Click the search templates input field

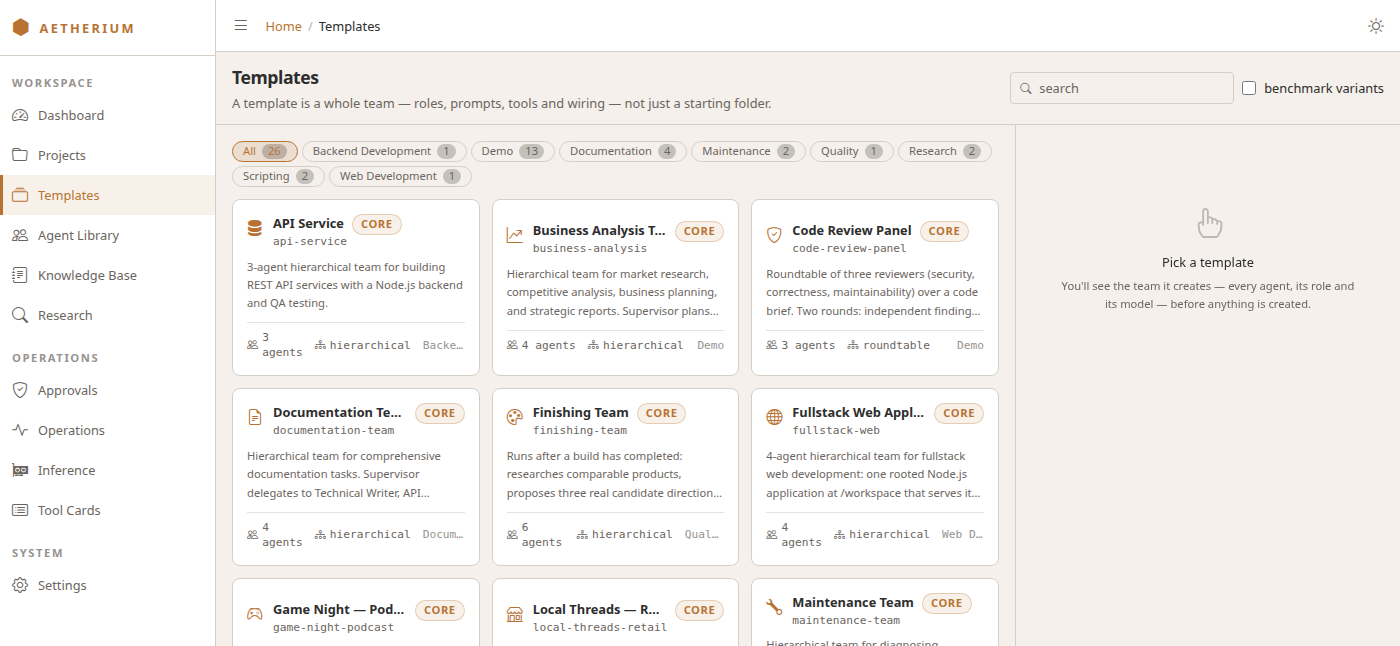tap(1122, 88)
